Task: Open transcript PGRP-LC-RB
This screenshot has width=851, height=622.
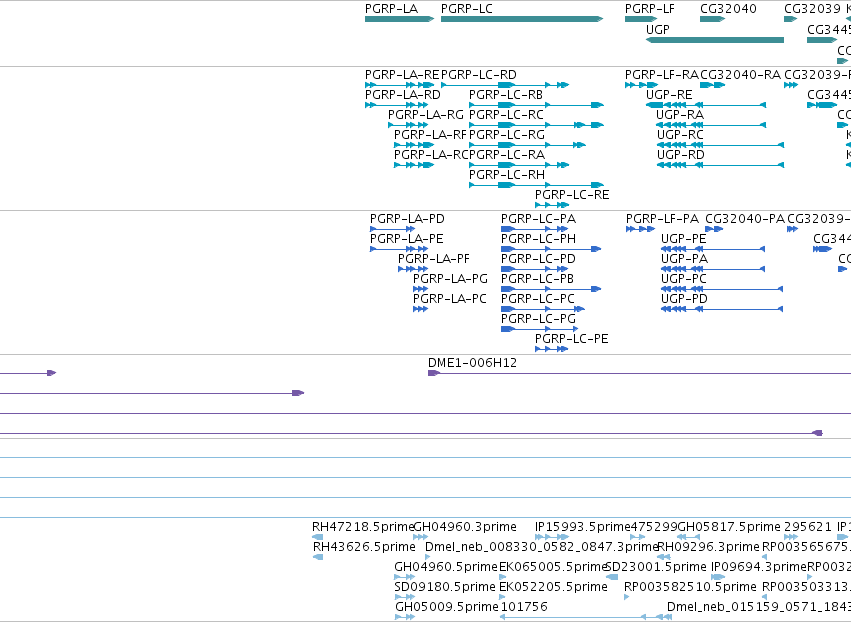Action: pyautogui.click(x=506, y=94)
